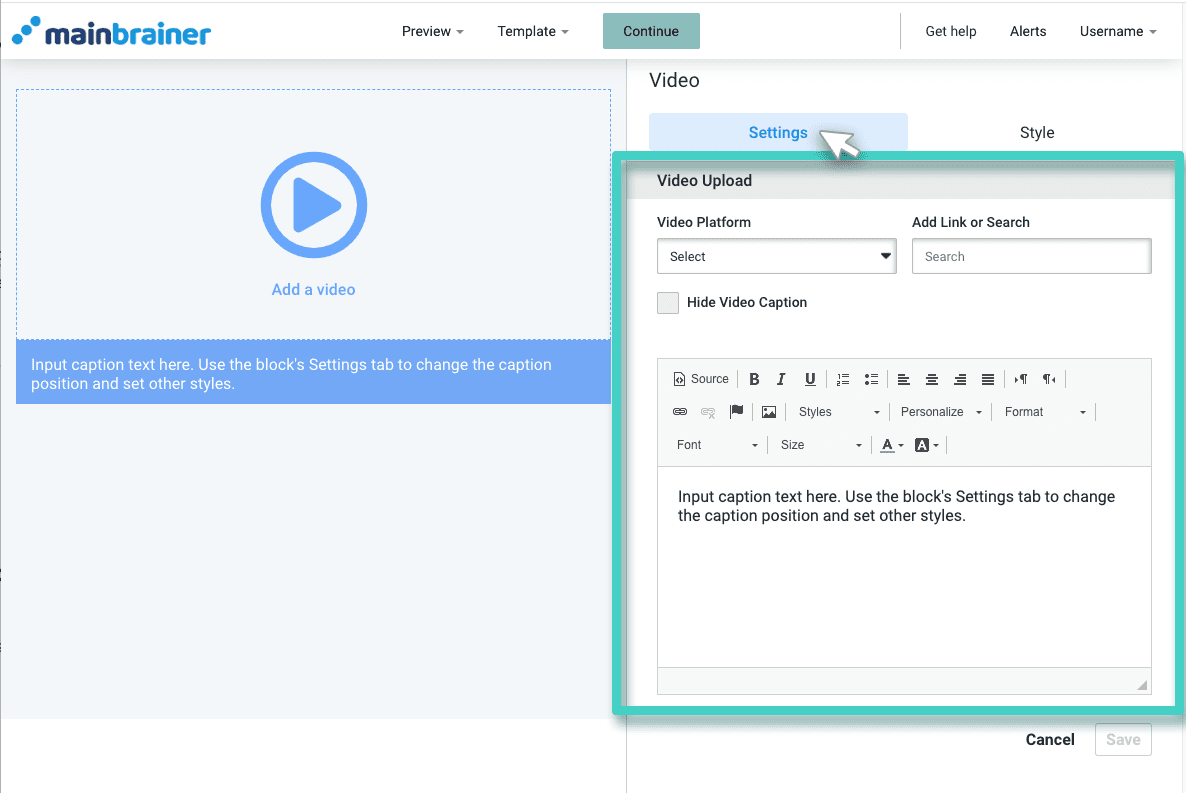Click the Add Link or Search field

click(1031, 256)
